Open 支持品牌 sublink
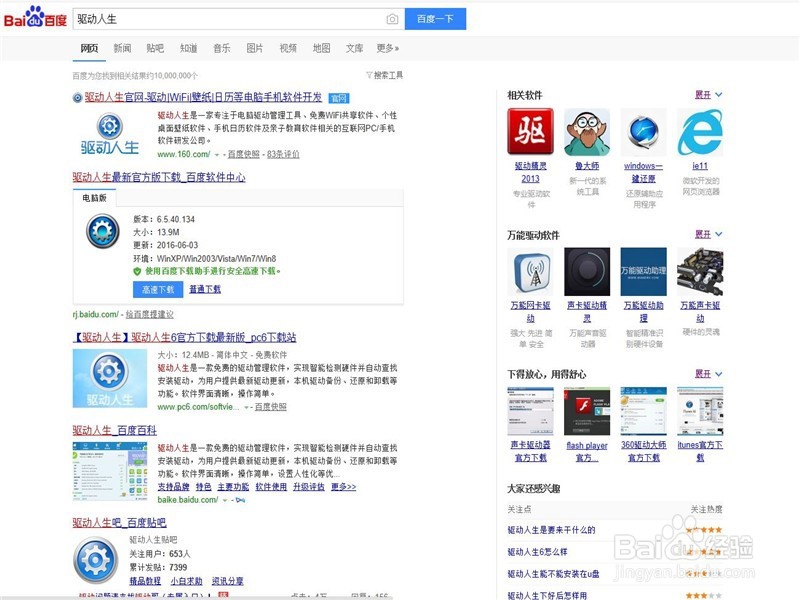The image size is (800, 600). (173, 487)
